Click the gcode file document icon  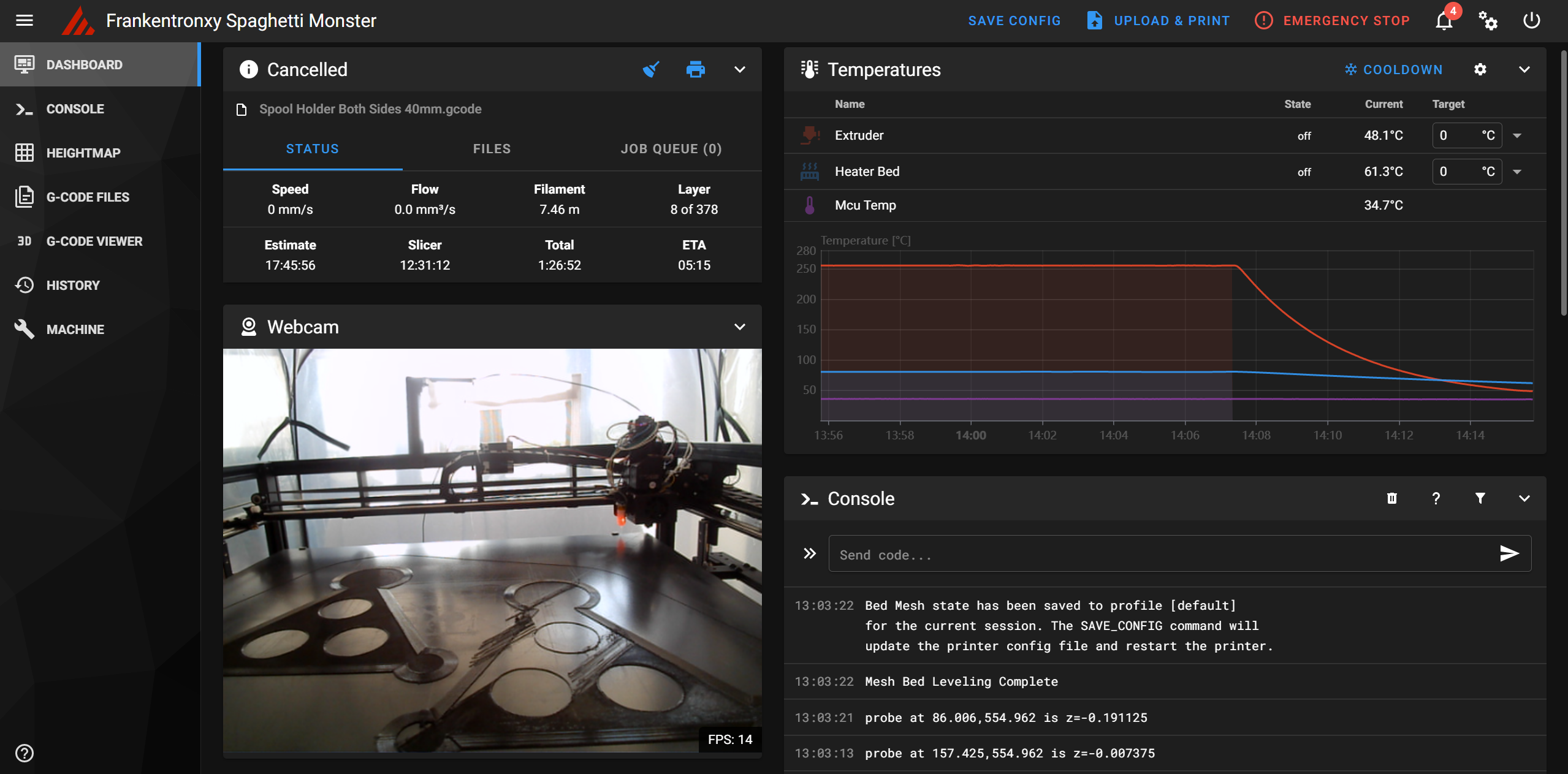point(242,109)
